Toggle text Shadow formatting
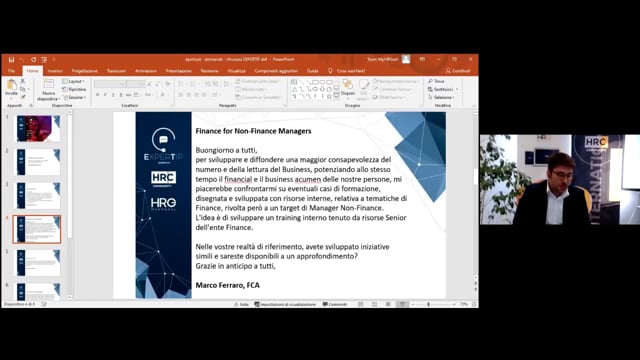This screenshot has width=640, height=360. 121,95
